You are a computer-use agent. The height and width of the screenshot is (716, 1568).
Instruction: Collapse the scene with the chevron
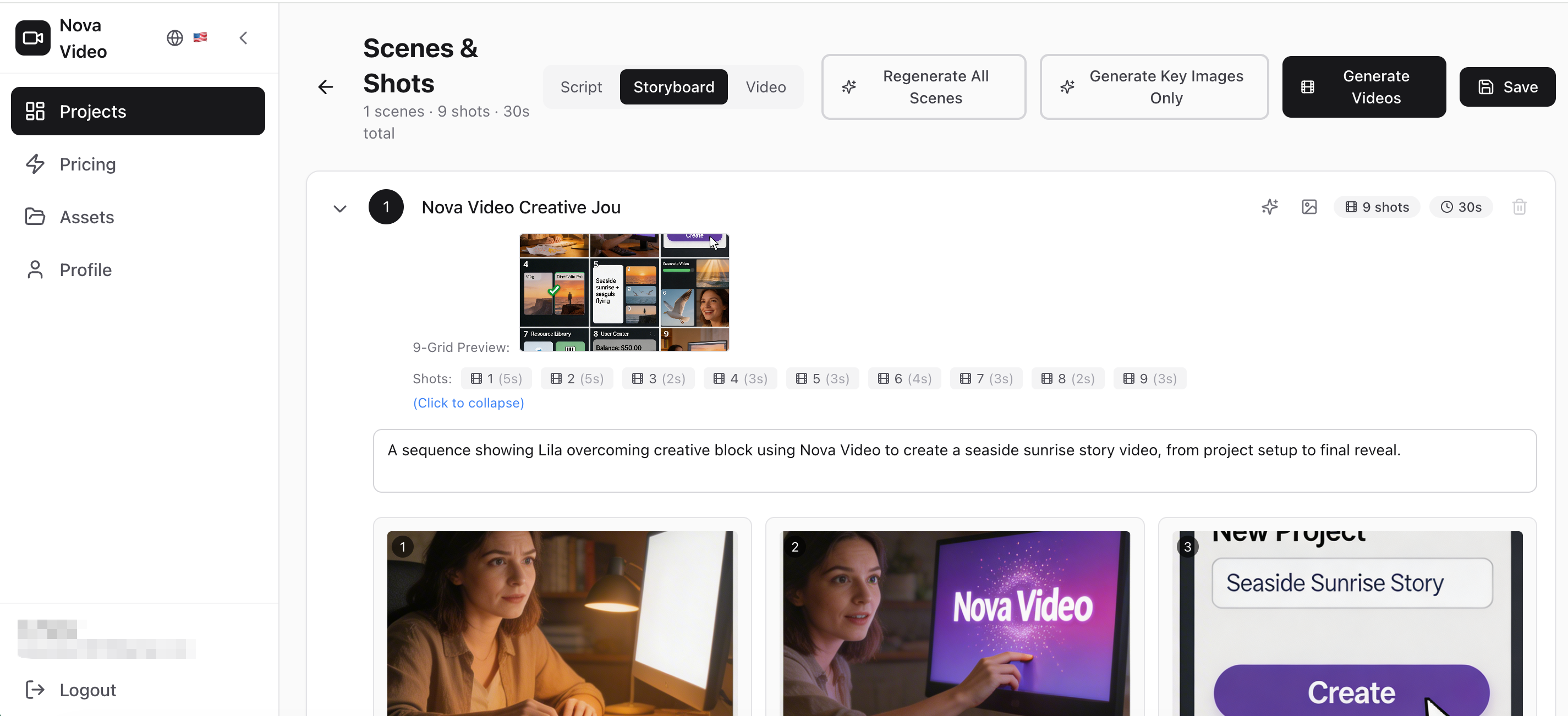click(x=339, y=207)
